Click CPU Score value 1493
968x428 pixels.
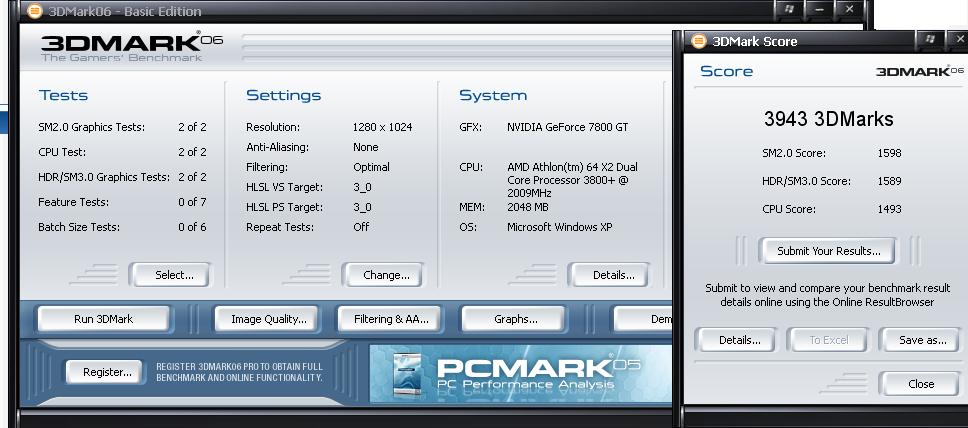[x=889, y=209]
